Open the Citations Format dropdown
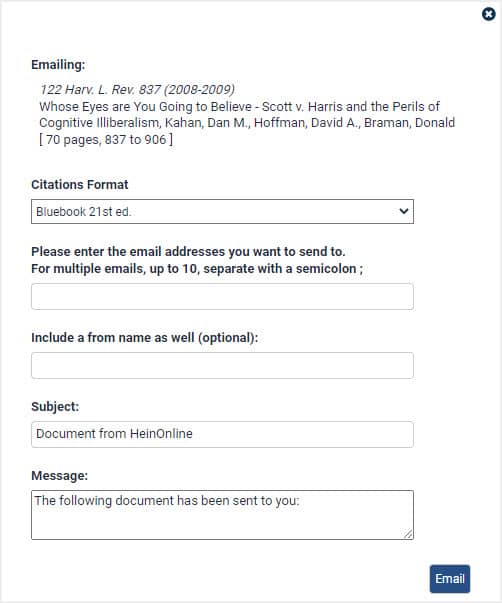The image size is (502, 603). pos(222,212)
